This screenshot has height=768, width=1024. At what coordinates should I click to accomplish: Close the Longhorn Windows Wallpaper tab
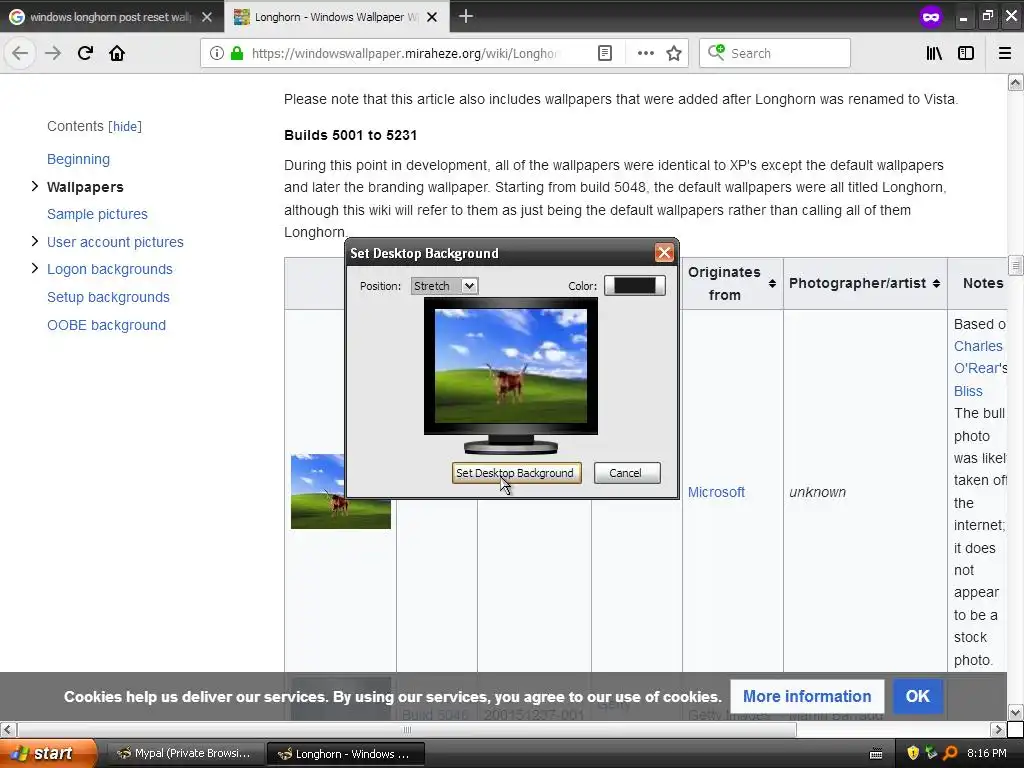coord(432,17)
